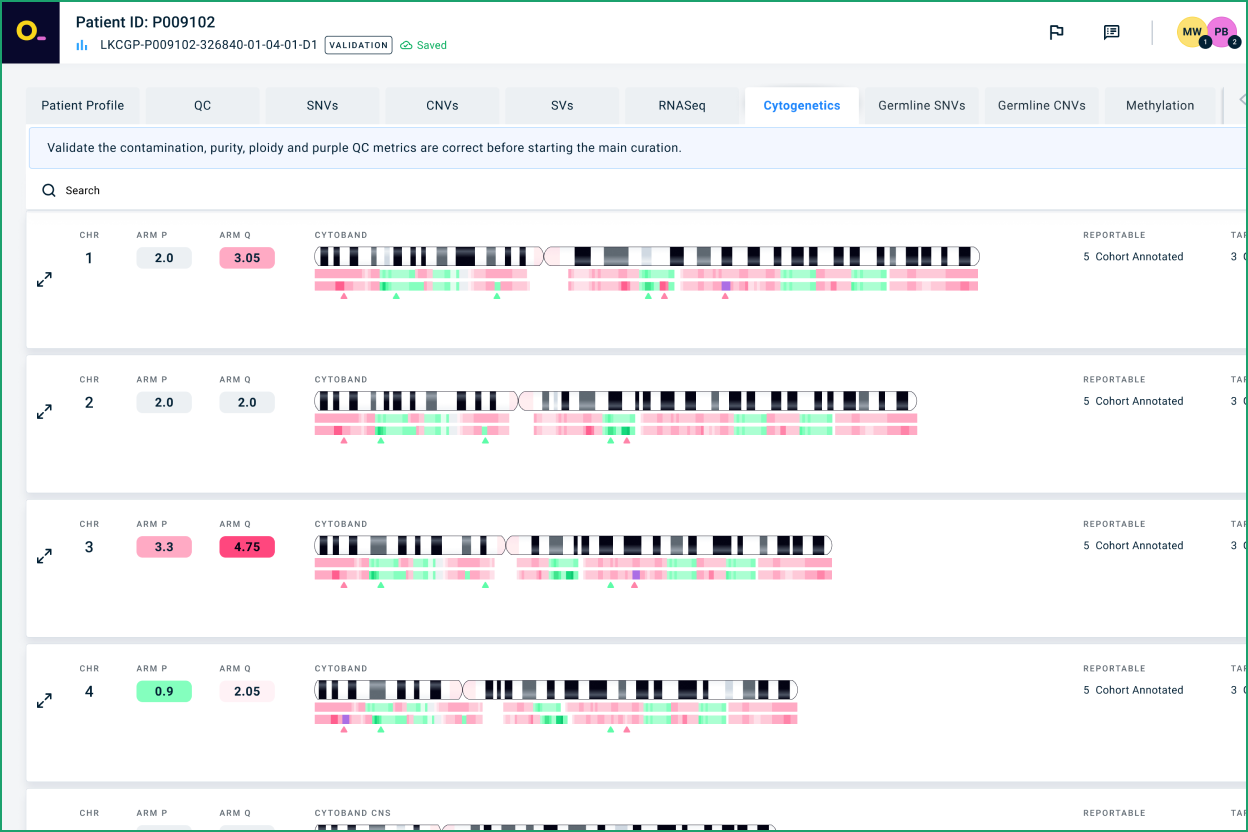This screenshot has width=1248, height=832.
Task: Open the Germline CNVs tab
Action: coord(1042,105)
